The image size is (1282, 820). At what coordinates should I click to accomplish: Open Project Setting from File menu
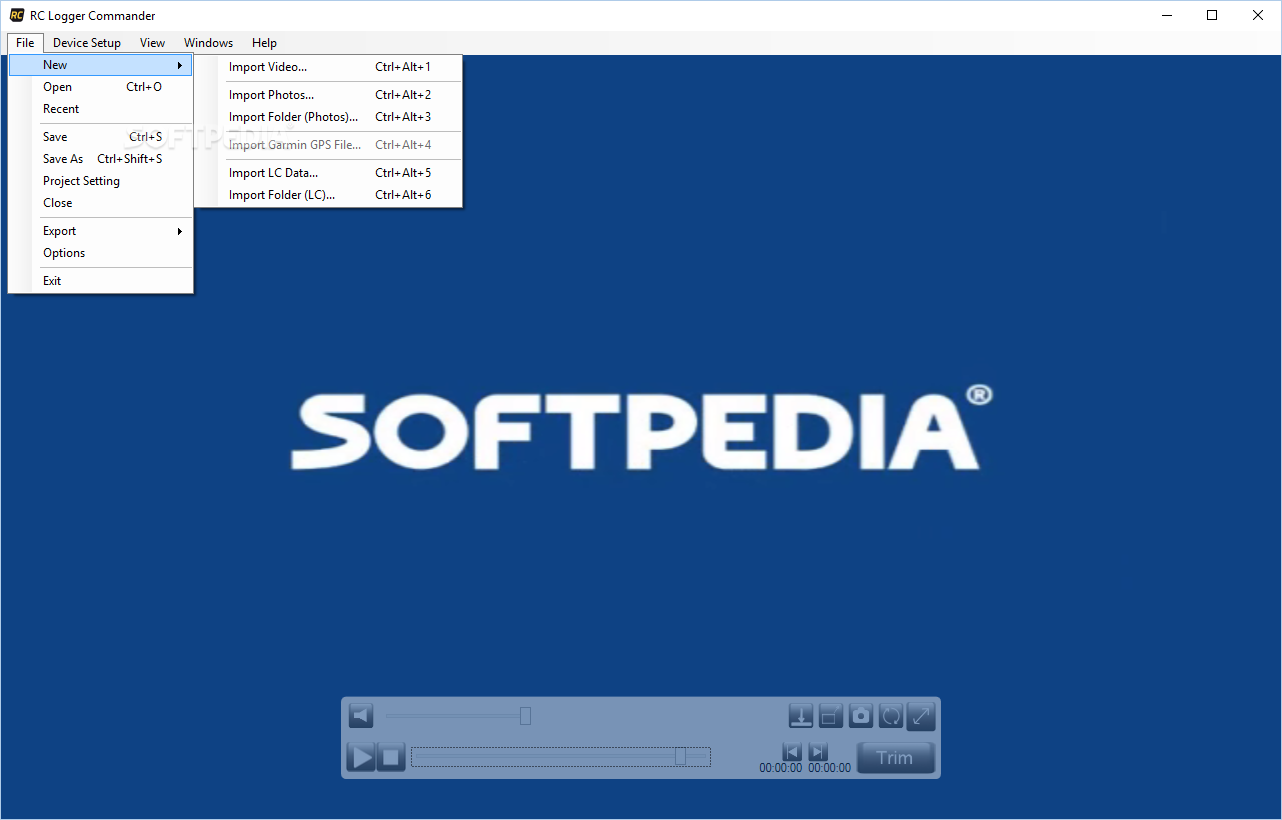pos(101,181)
